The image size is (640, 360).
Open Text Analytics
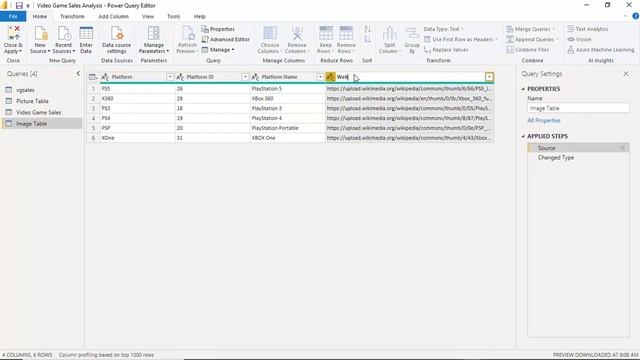(587, 29)
